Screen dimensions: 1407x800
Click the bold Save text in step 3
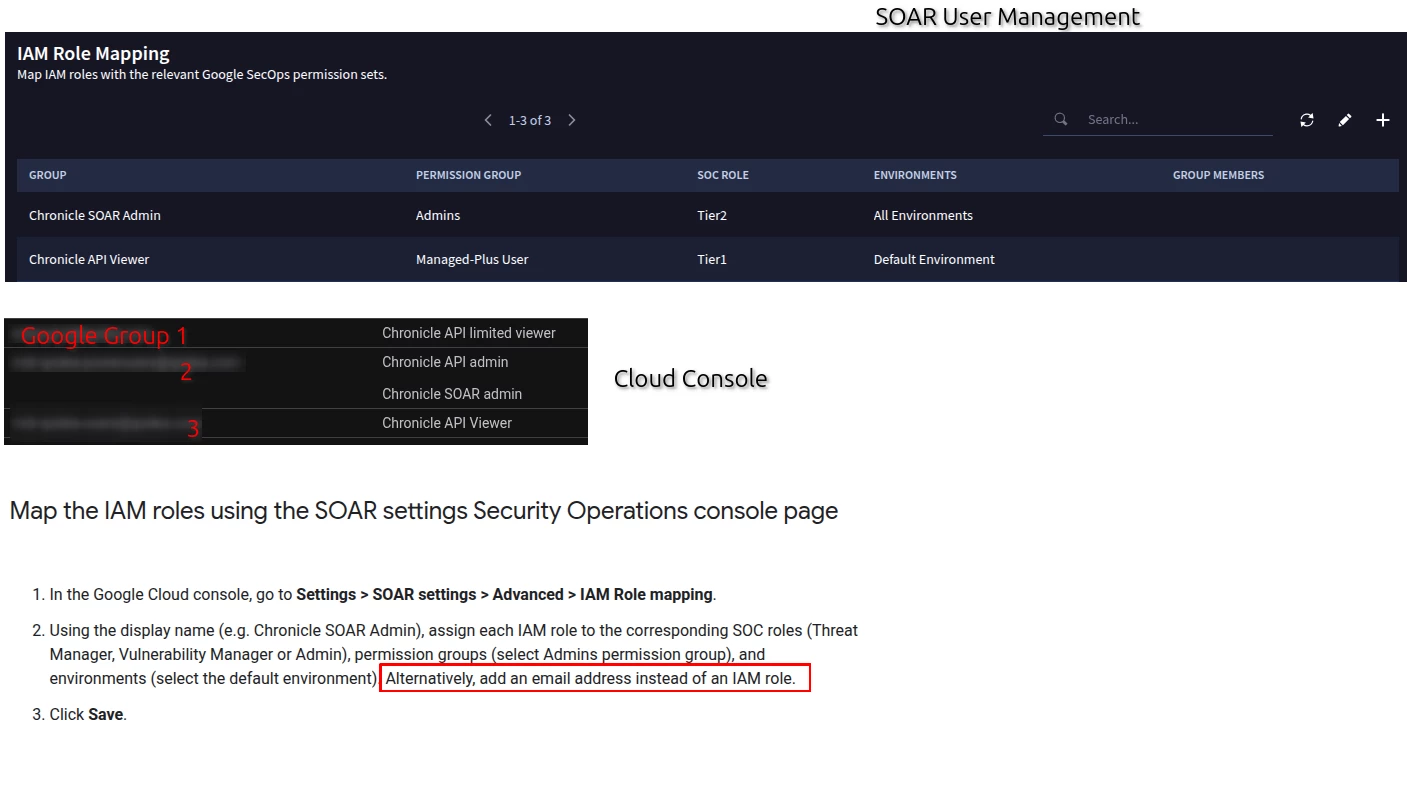pos(106,715)
